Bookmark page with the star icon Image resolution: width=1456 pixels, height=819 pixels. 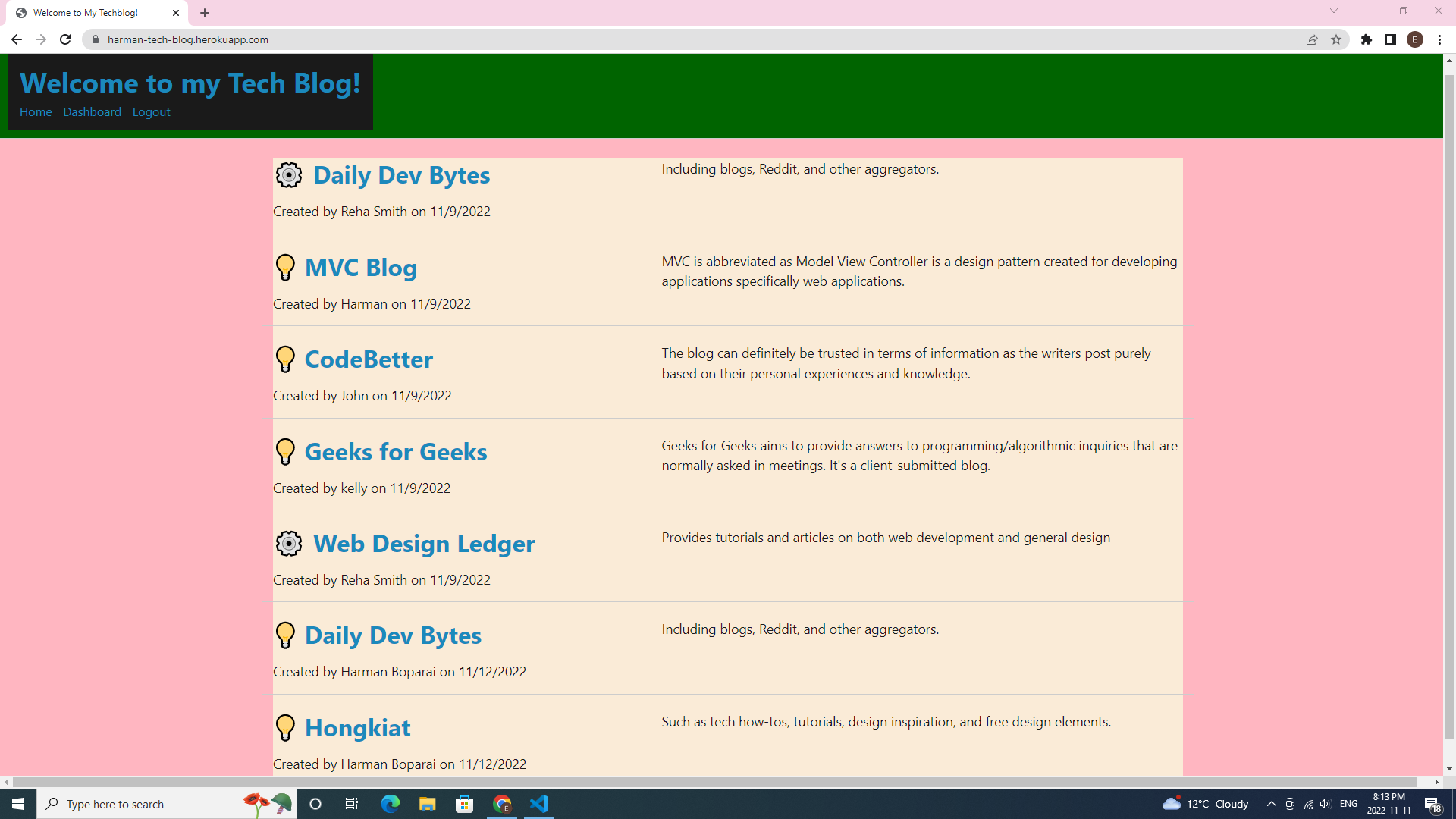pos(1336,39)
